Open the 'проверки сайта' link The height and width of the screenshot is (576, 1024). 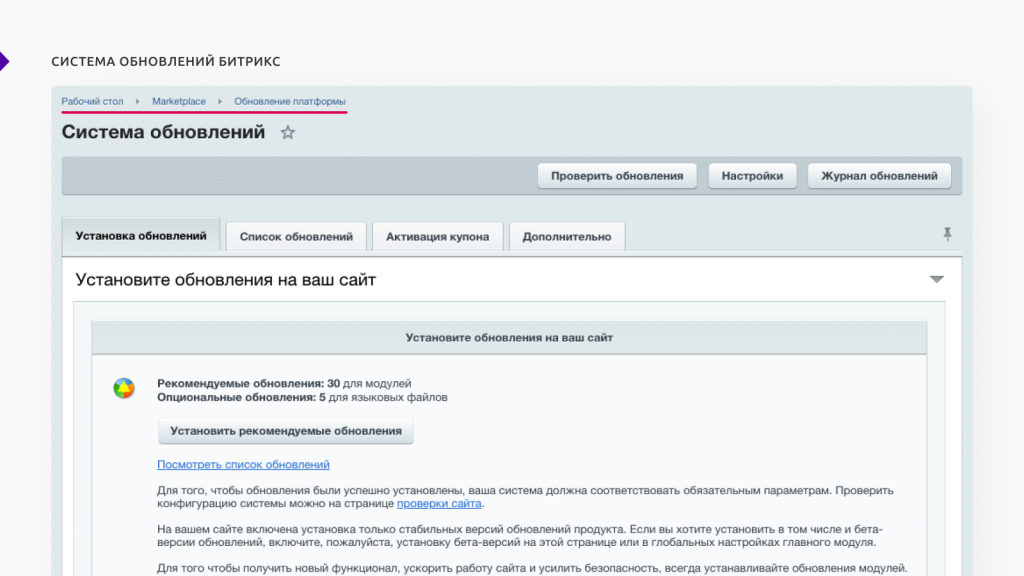[x=439, y=504]
